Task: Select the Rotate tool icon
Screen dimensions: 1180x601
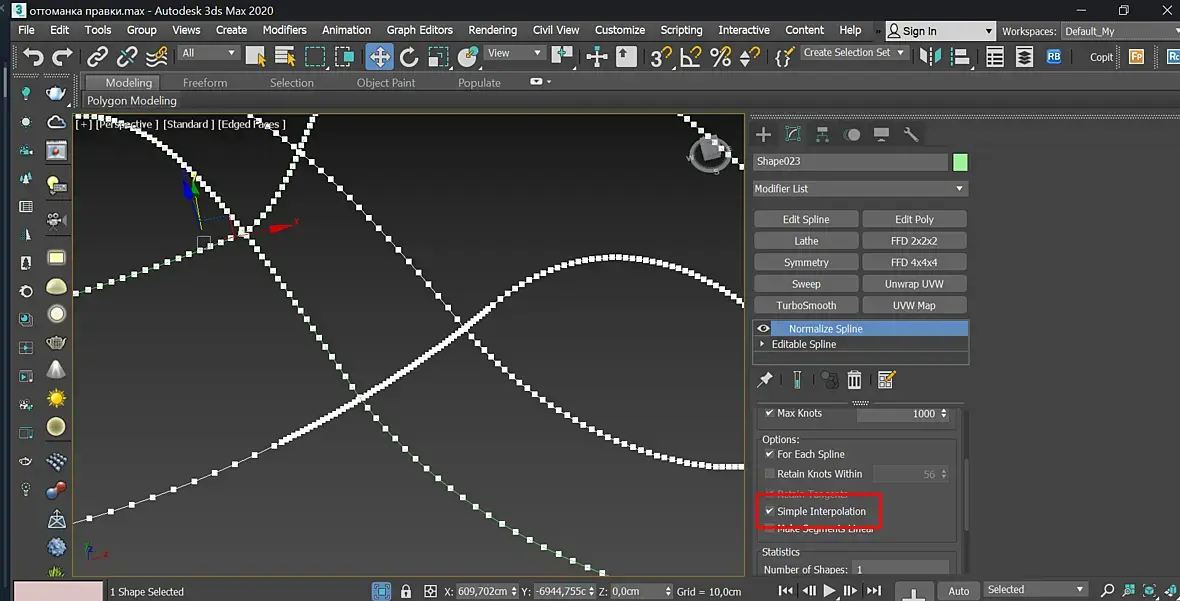Action: [409, 57]
